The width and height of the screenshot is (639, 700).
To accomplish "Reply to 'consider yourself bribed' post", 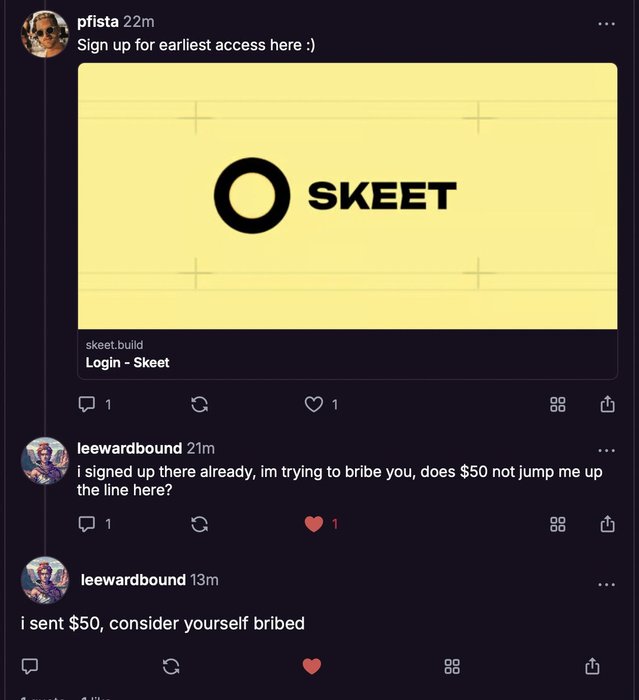I will coord(30,666).
